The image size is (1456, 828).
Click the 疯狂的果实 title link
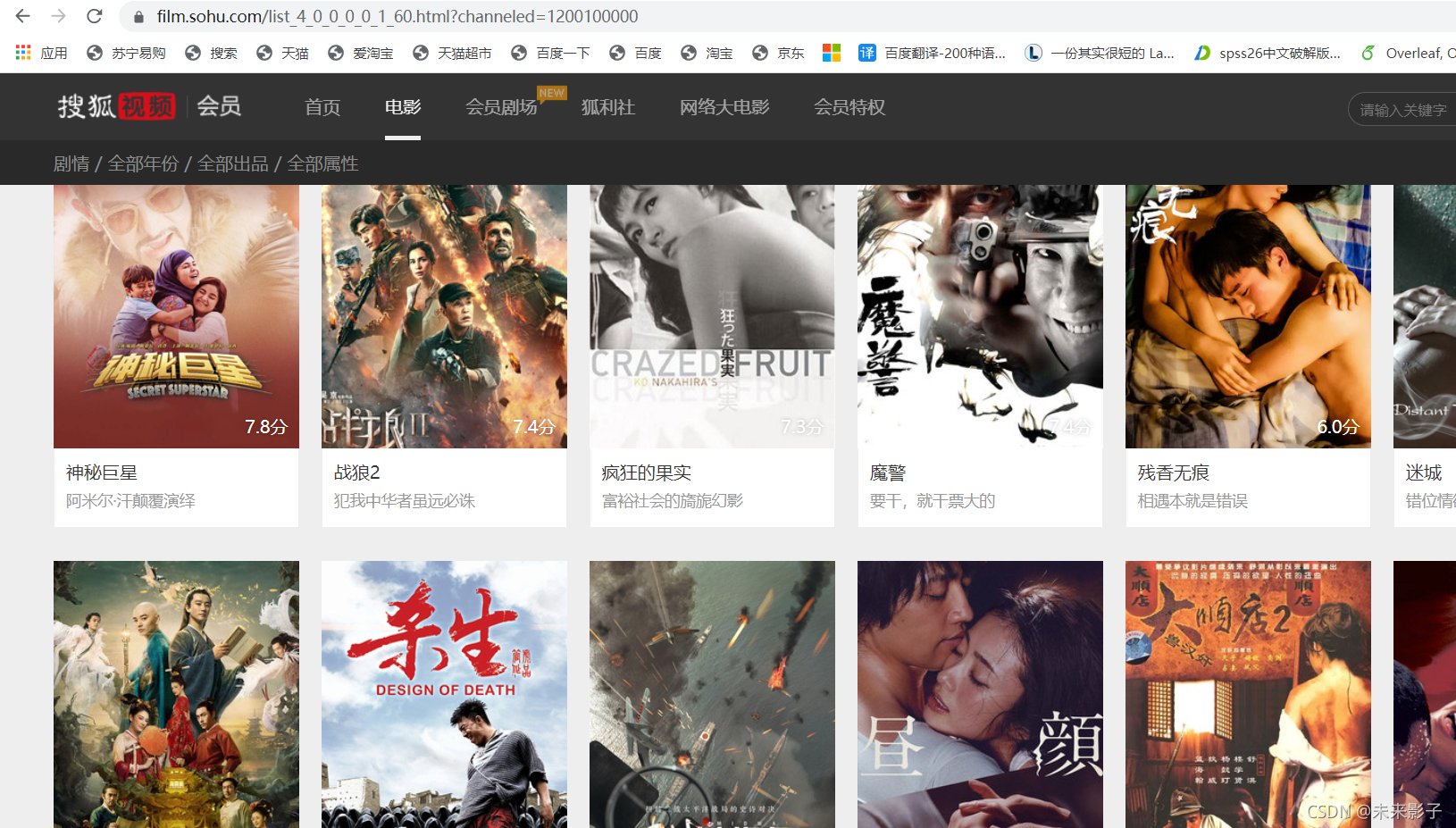click(x=647, y=473)
